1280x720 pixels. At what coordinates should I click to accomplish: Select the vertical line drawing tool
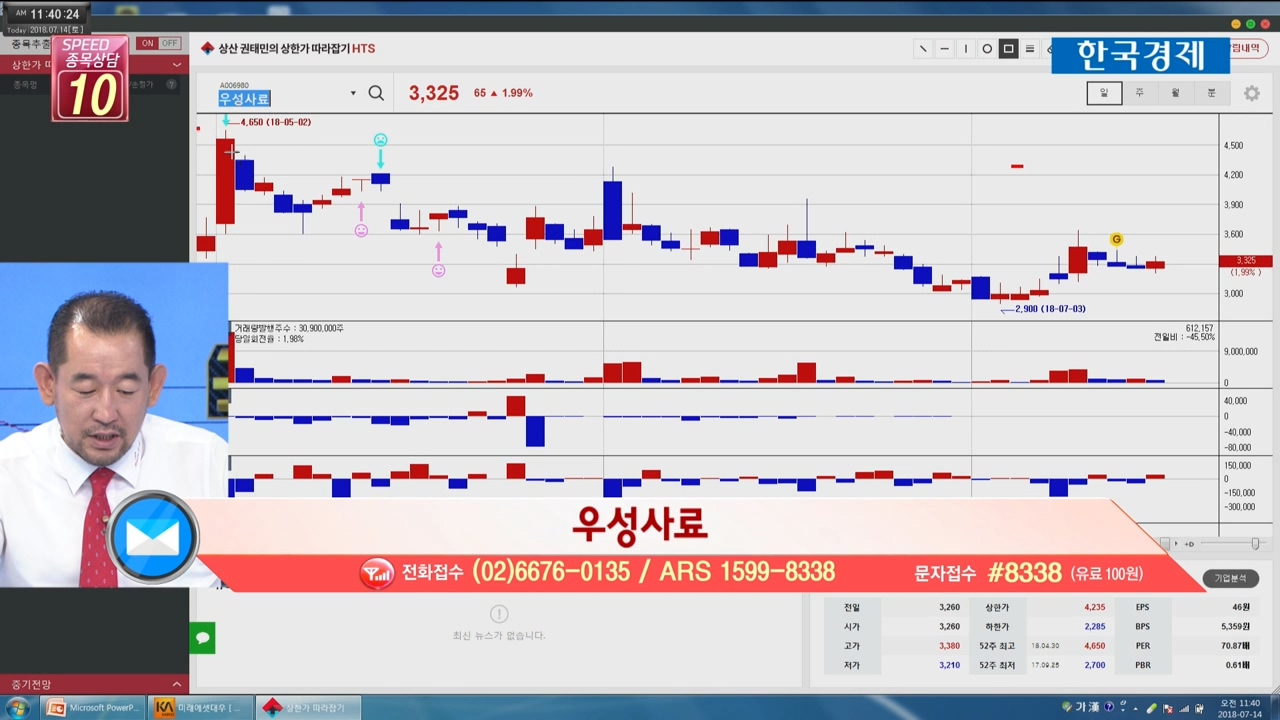(x=966, y=49)
